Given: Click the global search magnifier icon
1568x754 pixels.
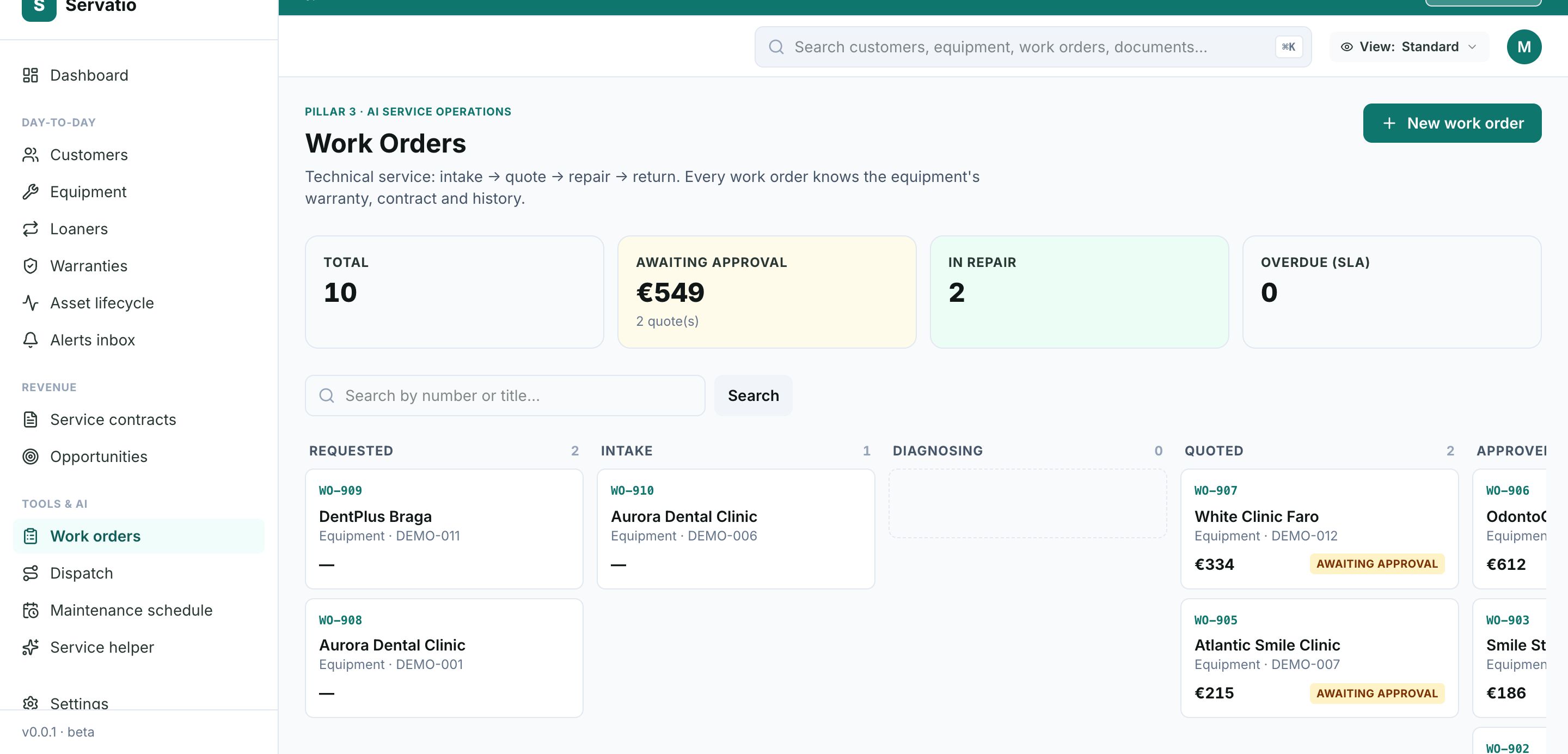Looking at the screenshot, I should pyautogui.click(x=776, y=47).
